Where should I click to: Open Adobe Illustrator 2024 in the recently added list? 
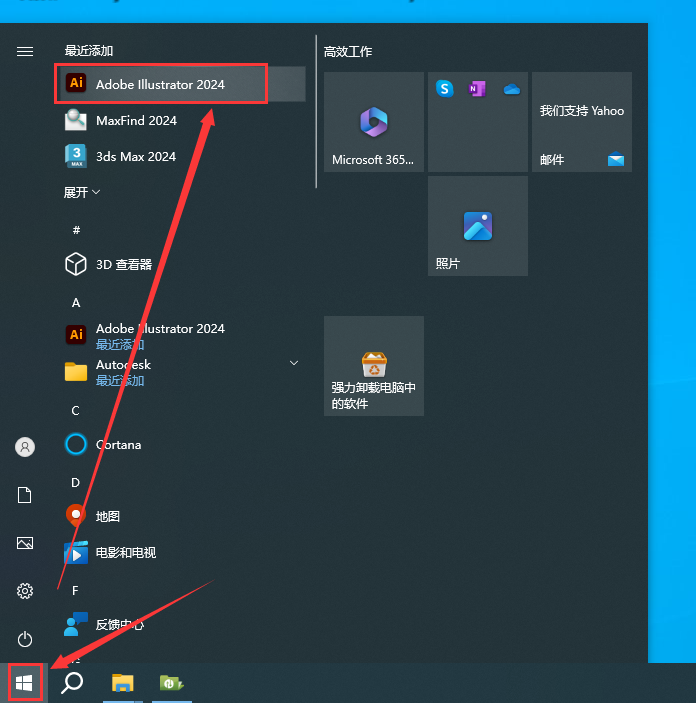[x=160, y=85]
